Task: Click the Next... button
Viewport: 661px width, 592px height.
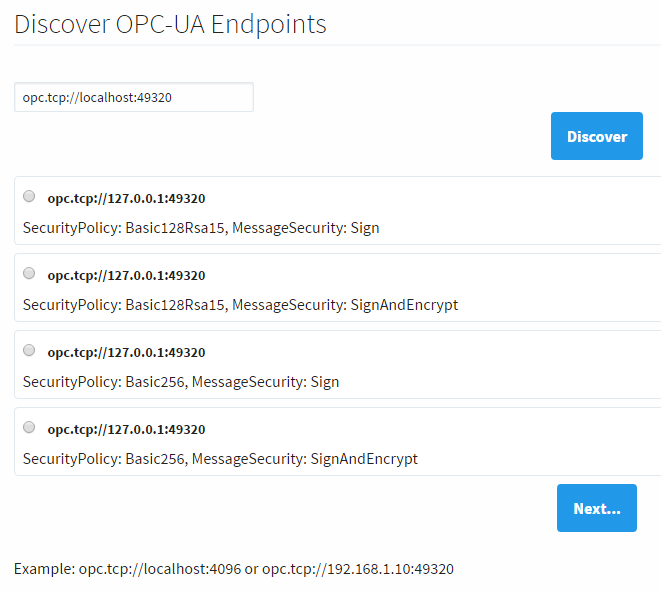Action: 596,508
